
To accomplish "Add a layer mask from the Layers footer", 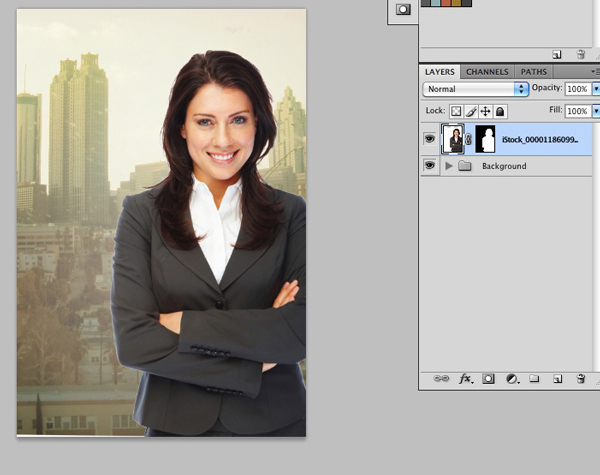I will tap(489, 379).
